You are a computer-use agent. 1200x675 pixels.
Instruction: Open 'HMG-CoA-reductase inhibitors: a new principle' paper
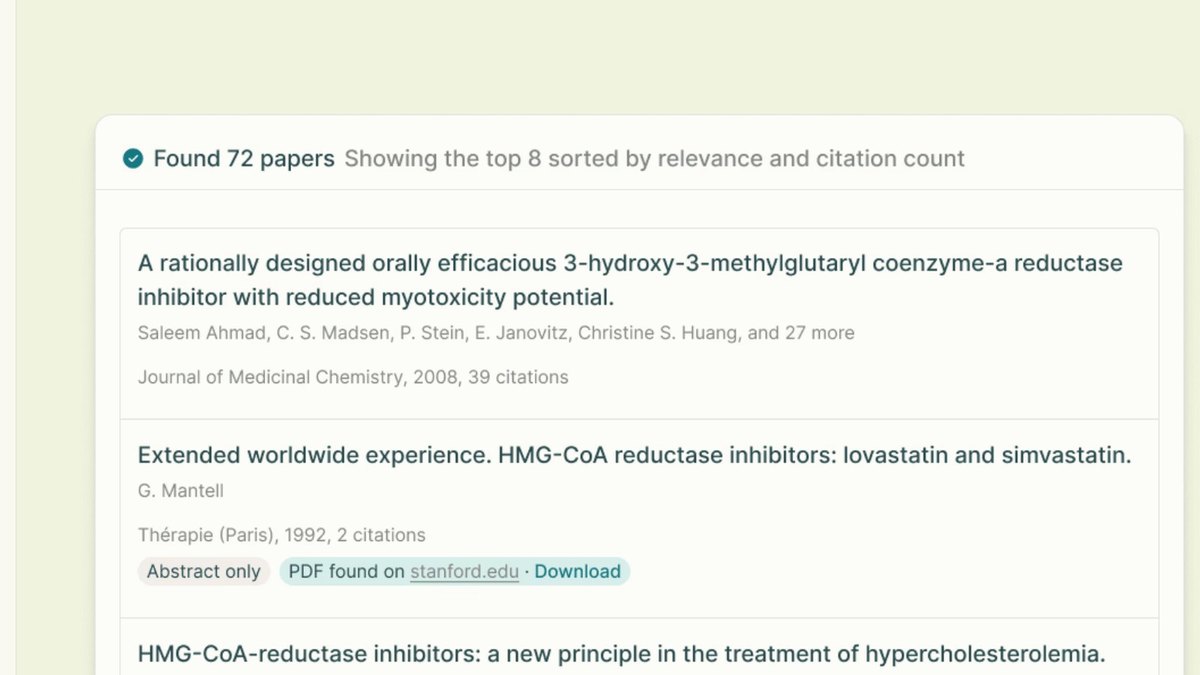click(621, 654)
